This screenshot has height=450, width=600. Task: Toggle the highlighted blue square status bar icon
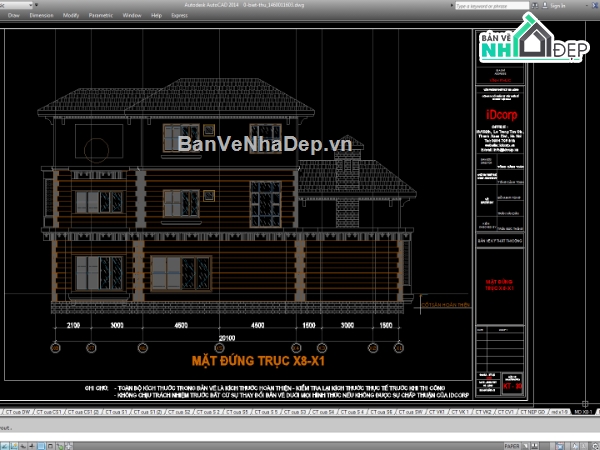(41, 446)
